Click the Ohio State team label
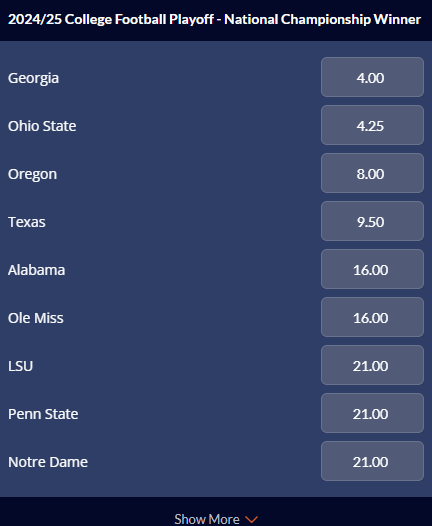The image size is (432, 526). coord(42,126)
